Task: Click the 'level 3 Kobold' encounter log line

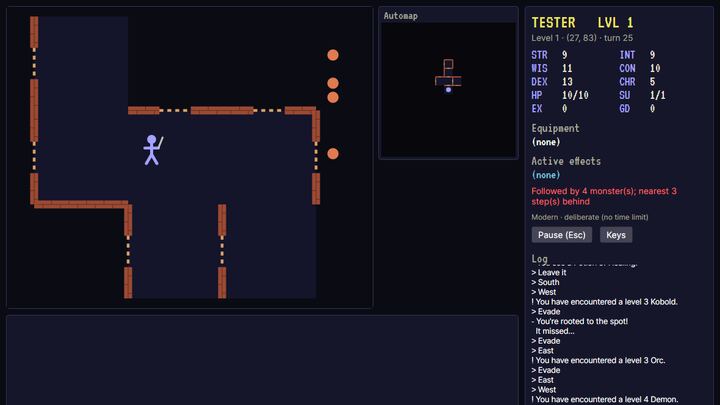Action: pos(604,302)
